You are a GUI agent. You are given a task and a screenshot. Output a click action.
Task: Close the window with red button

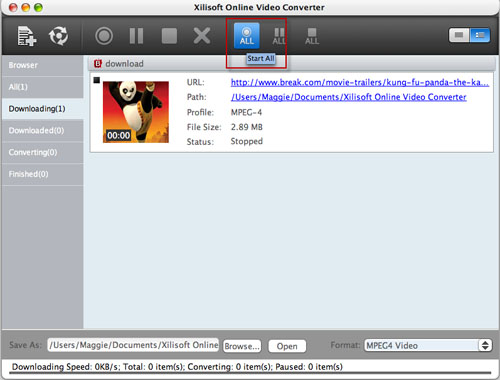click(x=13, y=7)
